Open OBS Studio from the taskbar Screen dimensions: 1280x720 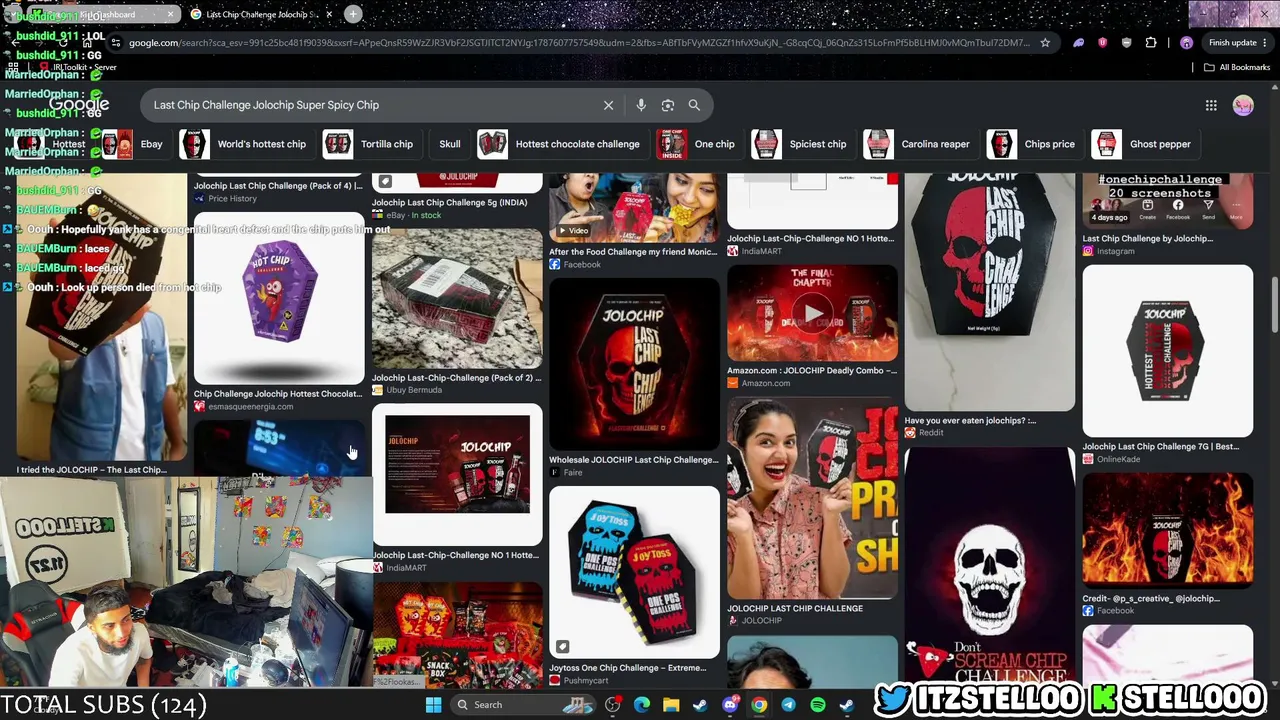[613, 705]
